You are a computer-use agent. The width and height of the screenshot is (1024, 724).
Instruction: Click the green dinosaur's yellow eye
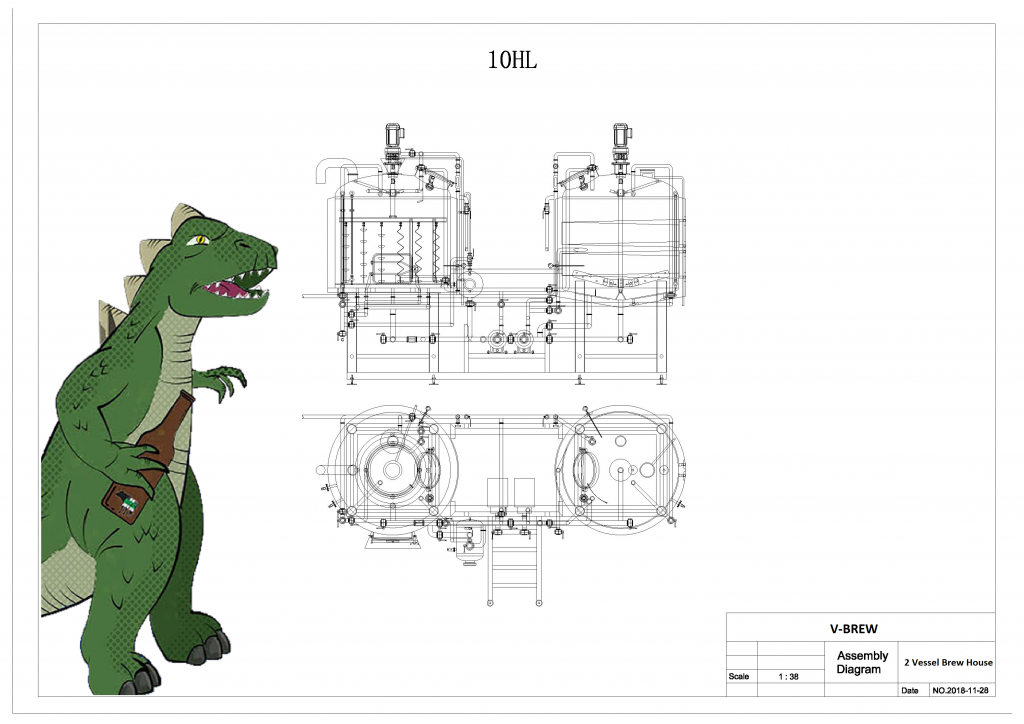[201, 240]
